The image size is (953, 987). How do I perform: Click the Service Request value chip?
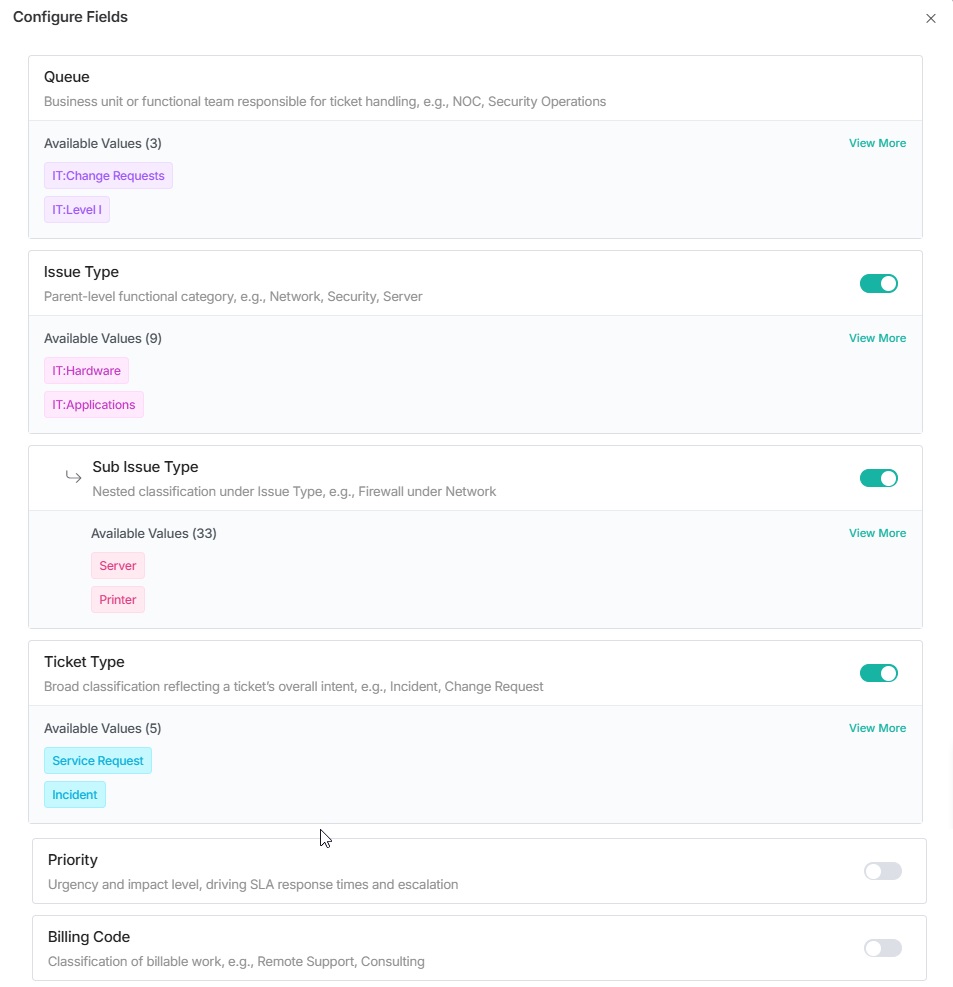click(x=97, y=760)
